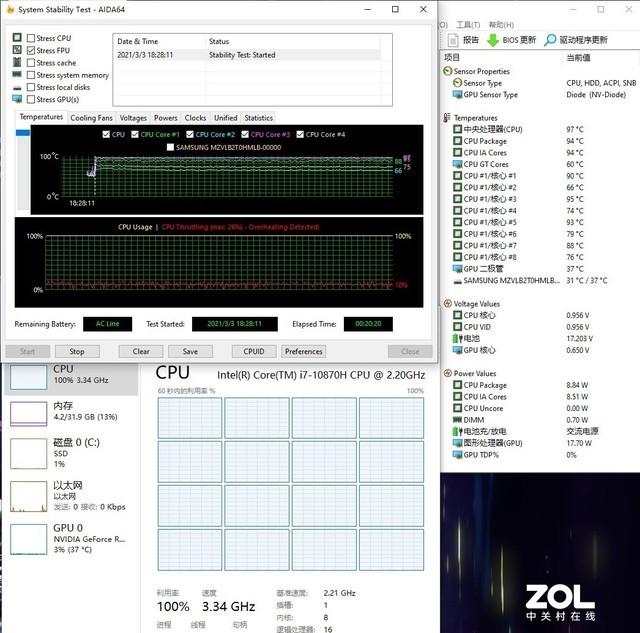The height and width of the screenshot is (633, 640).
Task: Click the CPU GT Cores icon
Action: click(x=457, y=164)
